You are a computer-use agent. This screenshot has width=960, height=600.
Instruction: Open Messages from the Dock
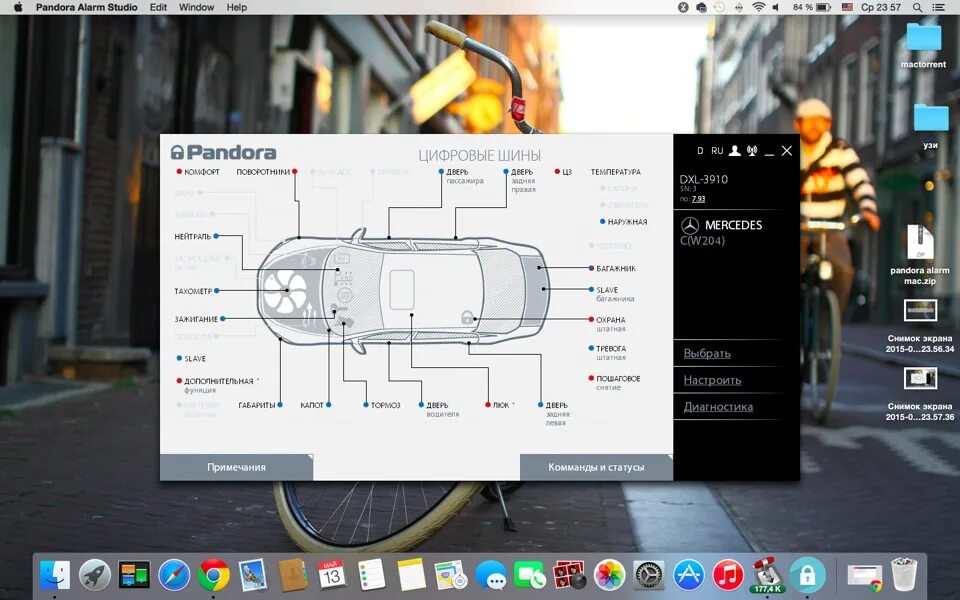coord(491,575)
